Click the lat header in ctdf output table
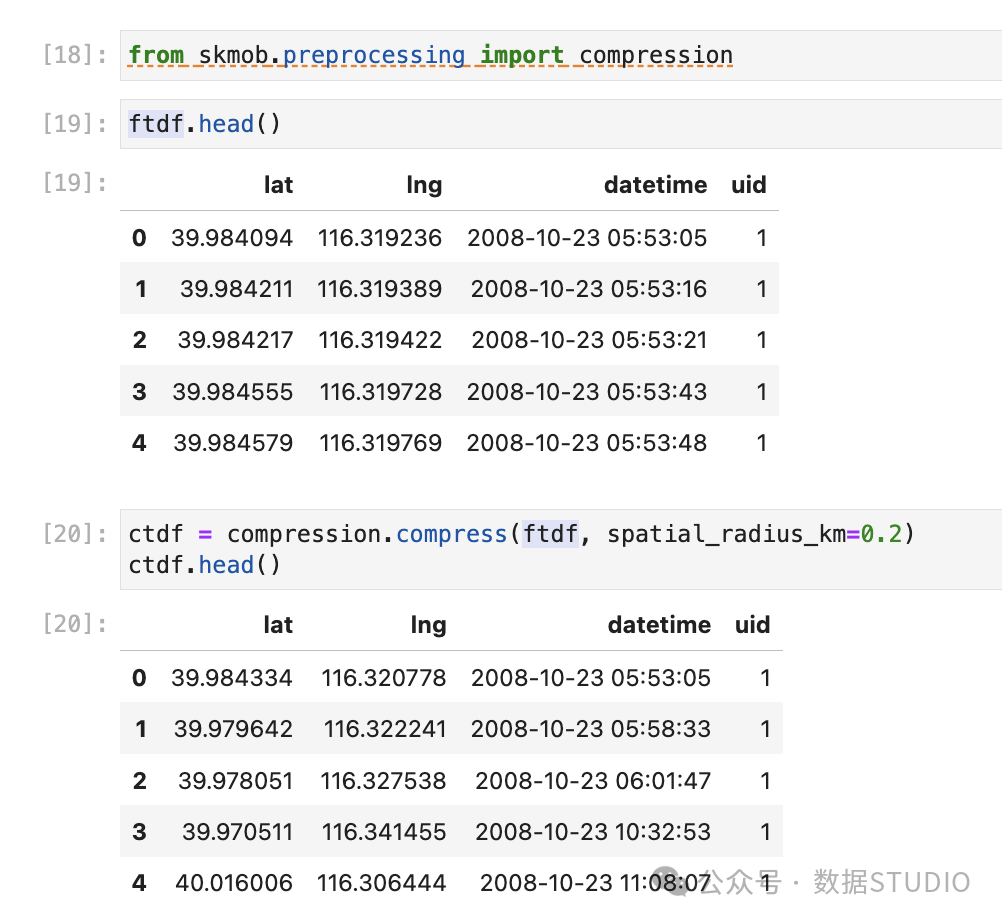The height and width of the screenshot is (922, 1002). coord(278,625)
